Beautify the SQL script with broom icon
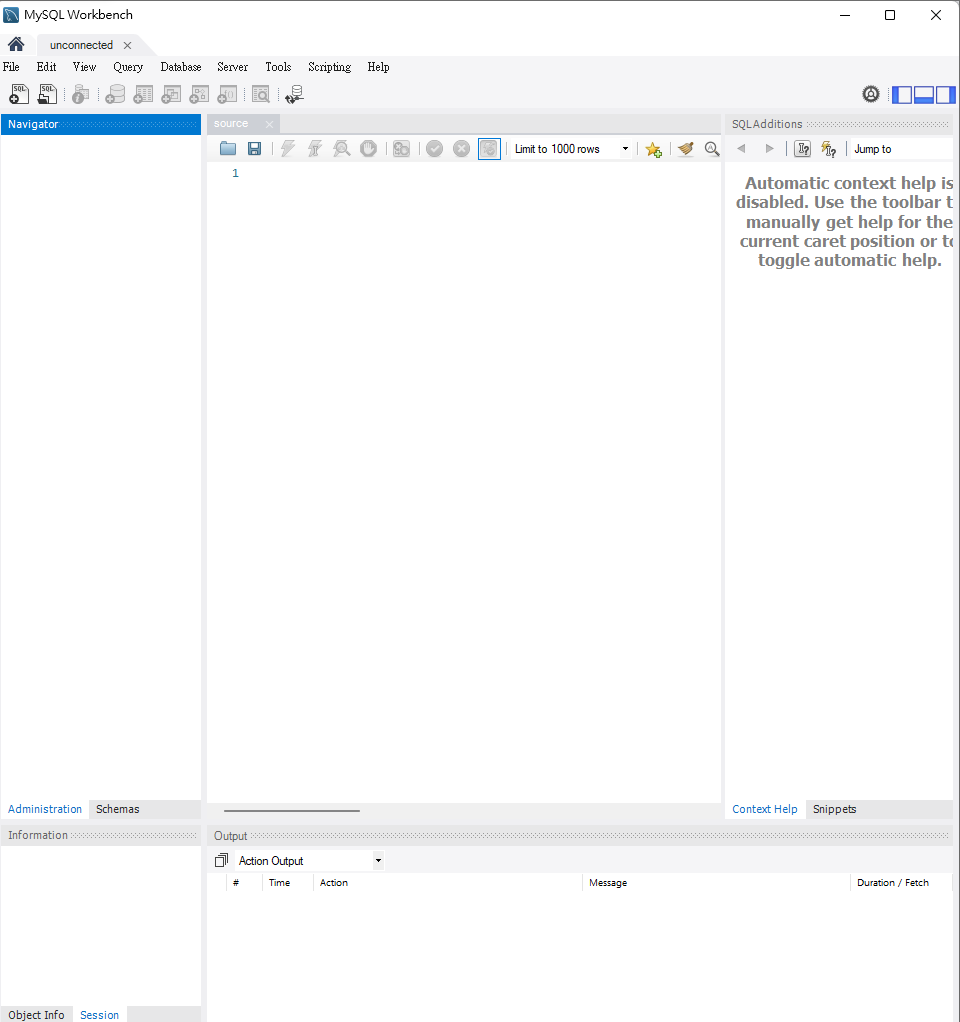 coord(685,149)
